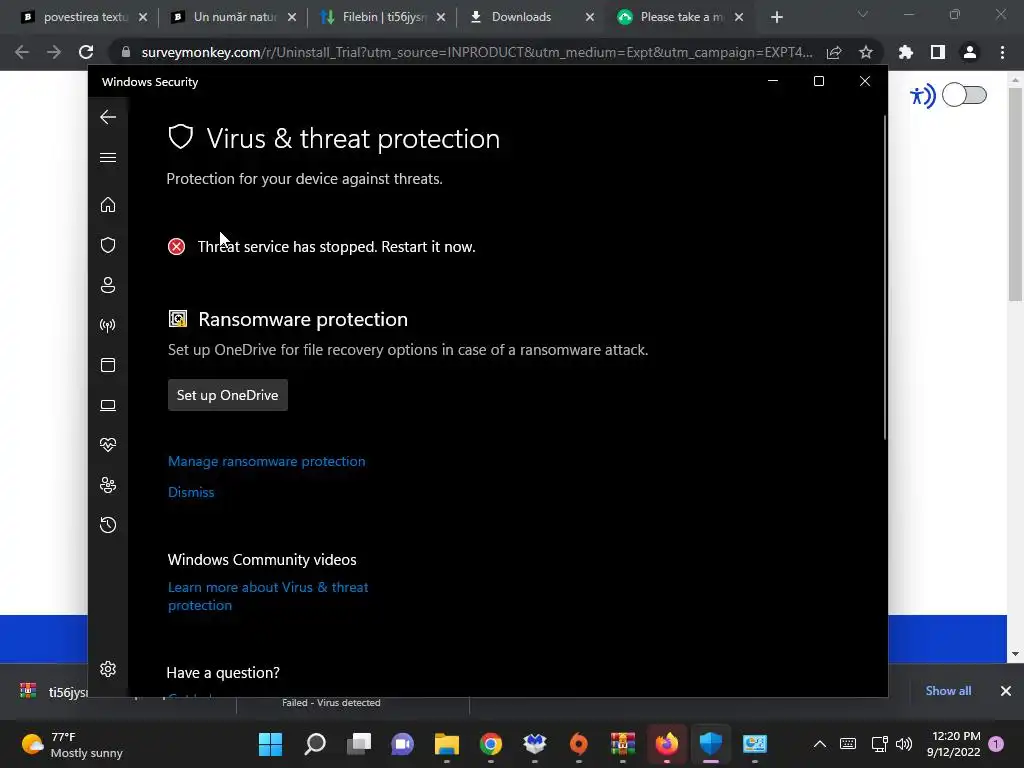This screenshot has height=768, width=1024.
Task: Open Protection history in the sidebar
Action: [x=108, y=525]
